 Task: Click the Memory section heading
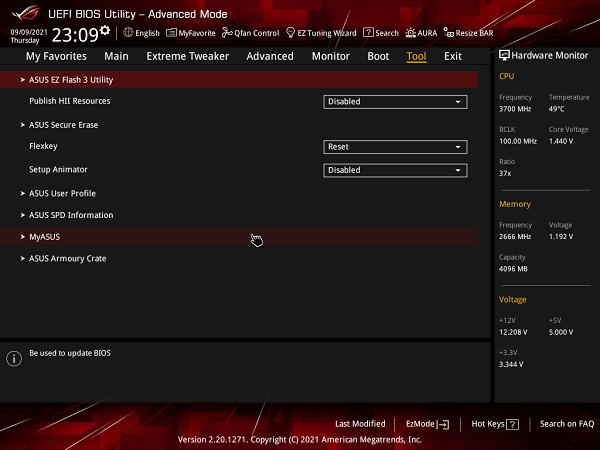tap(515, 204)
